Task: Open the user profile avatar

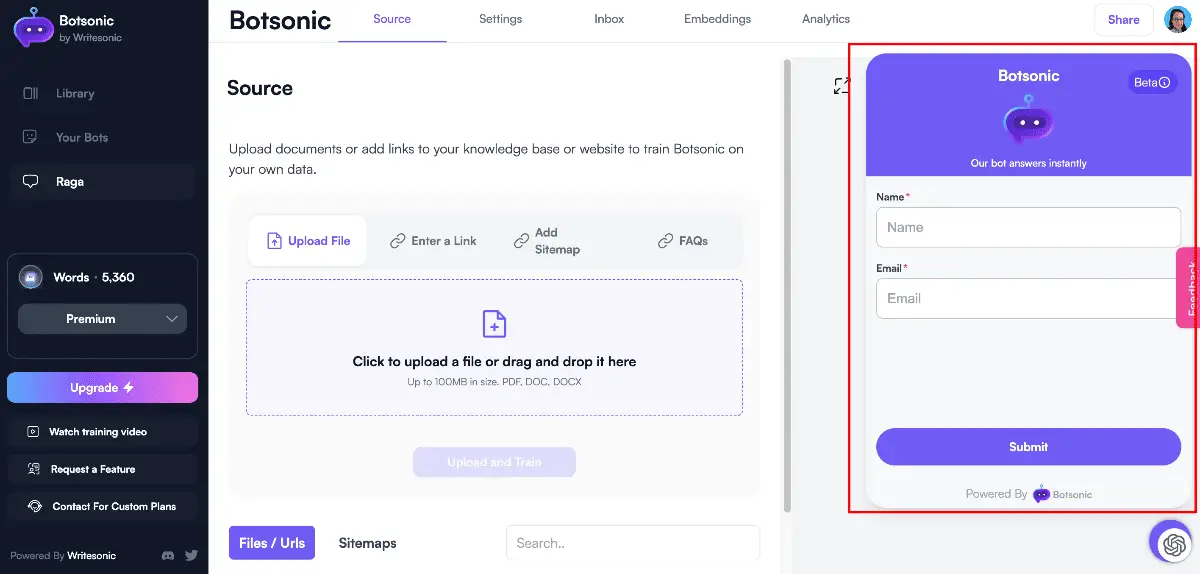Action: 1178,19
